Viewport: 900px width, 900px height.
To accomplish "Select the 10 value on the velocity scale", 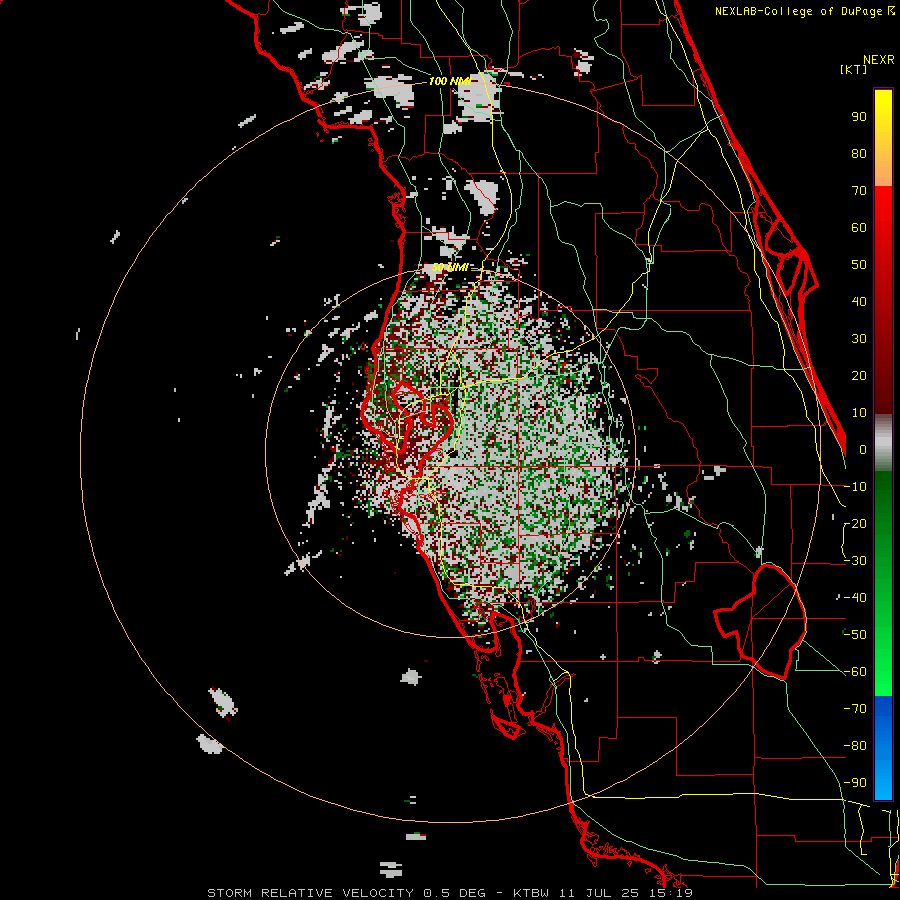I will pyautogui.click(x=859, y=413).
